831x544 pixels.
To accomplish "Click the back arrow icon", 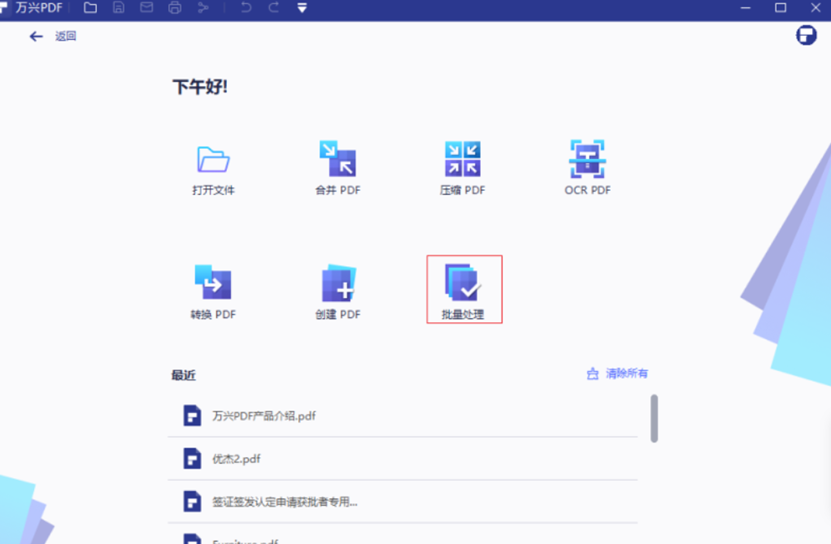I will click(36, 36).
